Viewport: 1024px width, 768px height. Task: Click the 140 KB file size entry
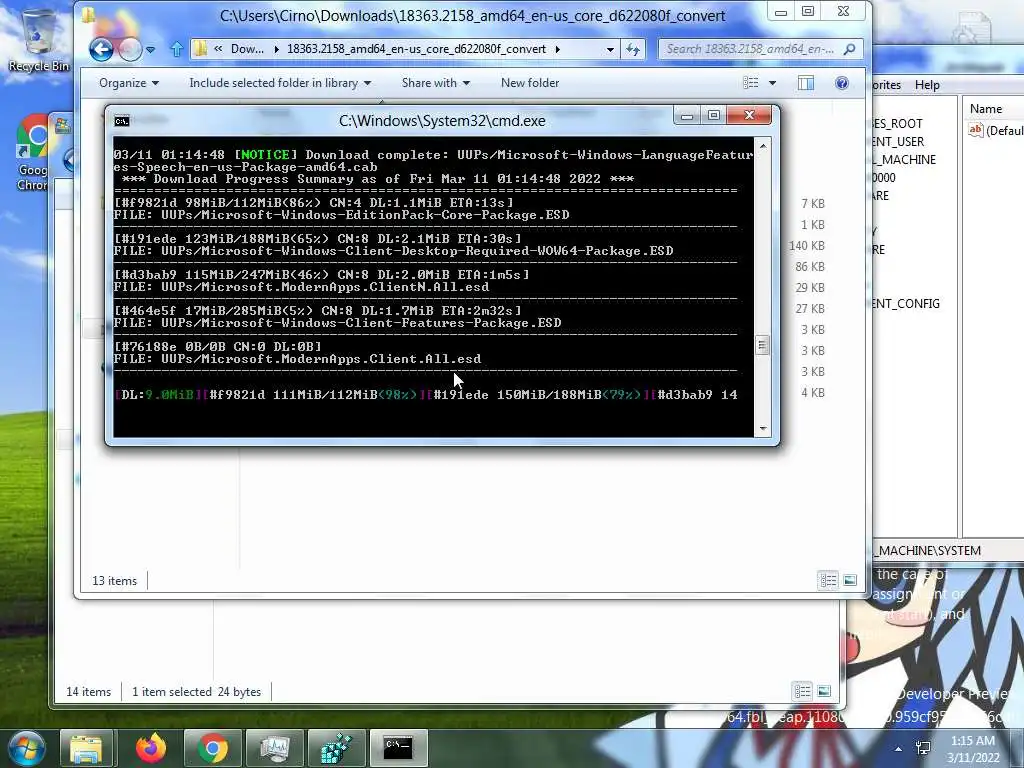pos(807,246)
